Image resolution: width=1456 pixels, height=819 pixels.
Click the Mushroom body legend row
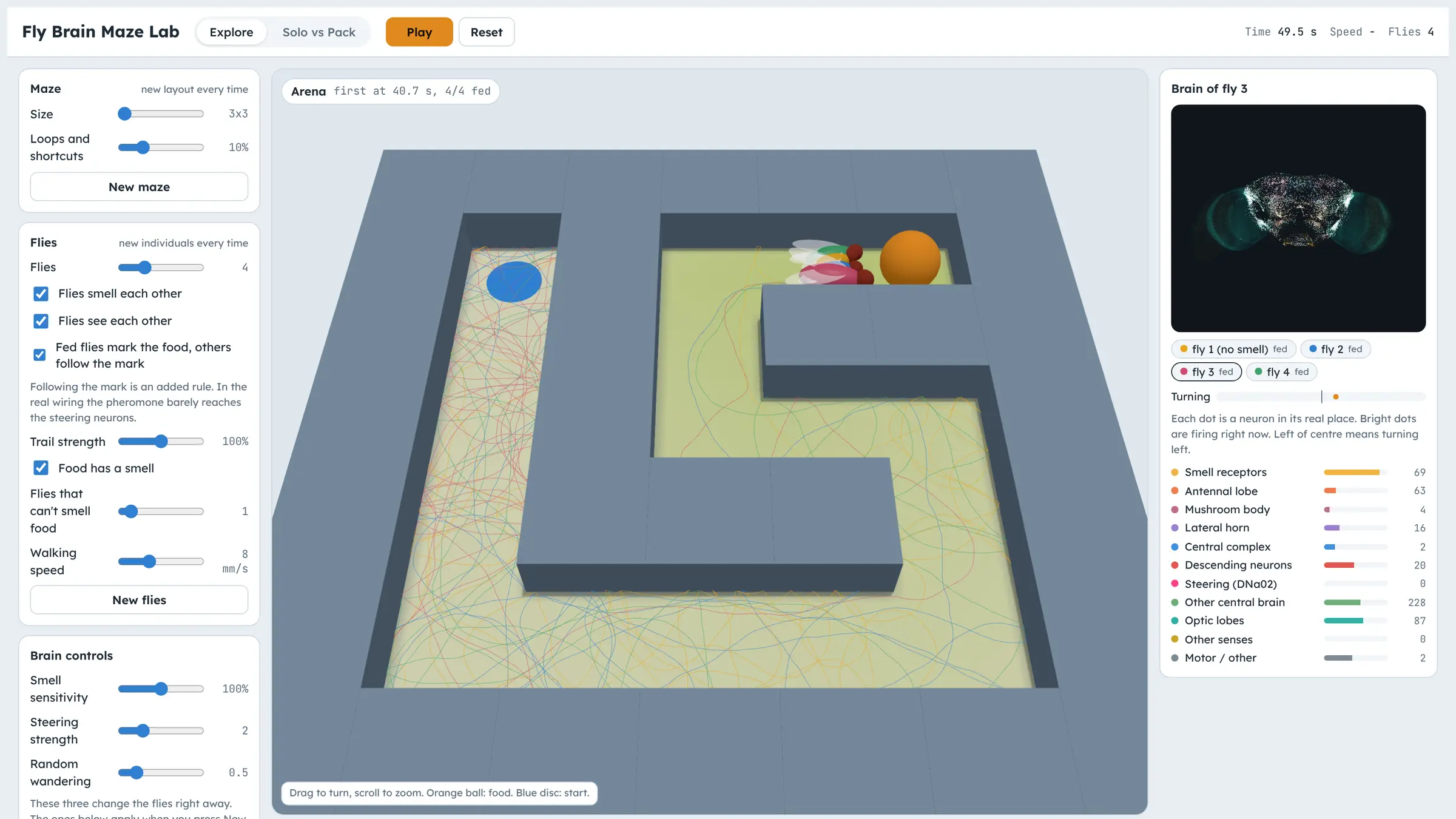1298,510
